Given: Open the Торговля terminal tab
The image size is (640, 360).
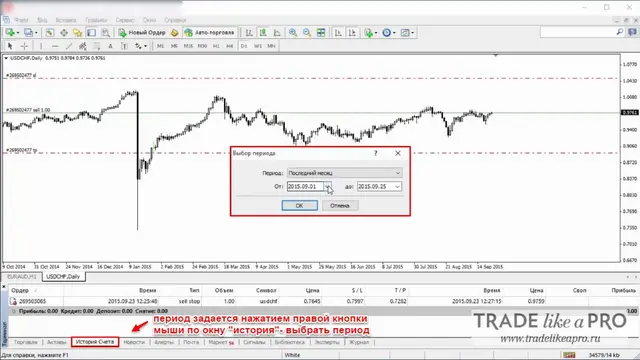Looking at the screenshot, I should pyautogui.click(x=26, y=342).
